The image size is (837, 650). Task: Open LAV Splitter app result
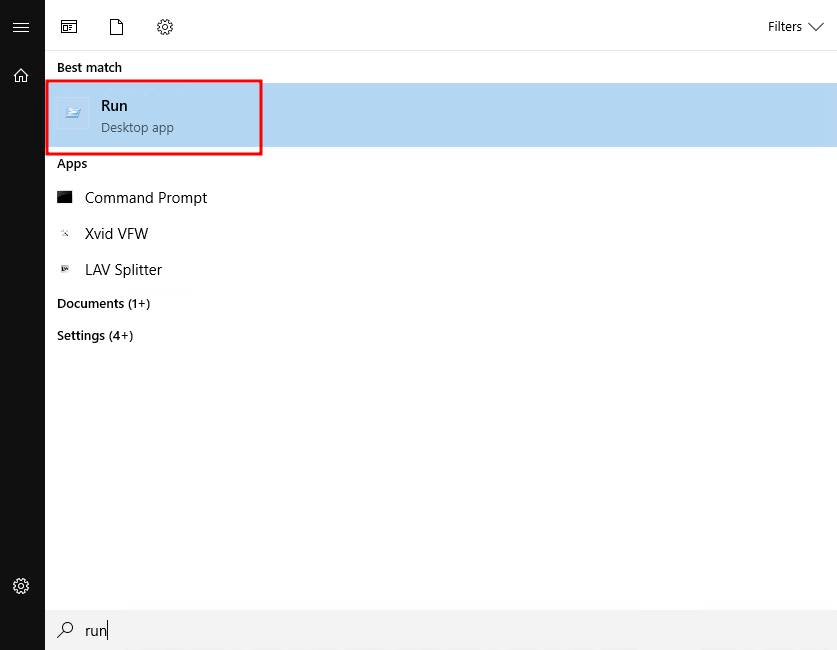pyautogui.click(x=441, y=269)
